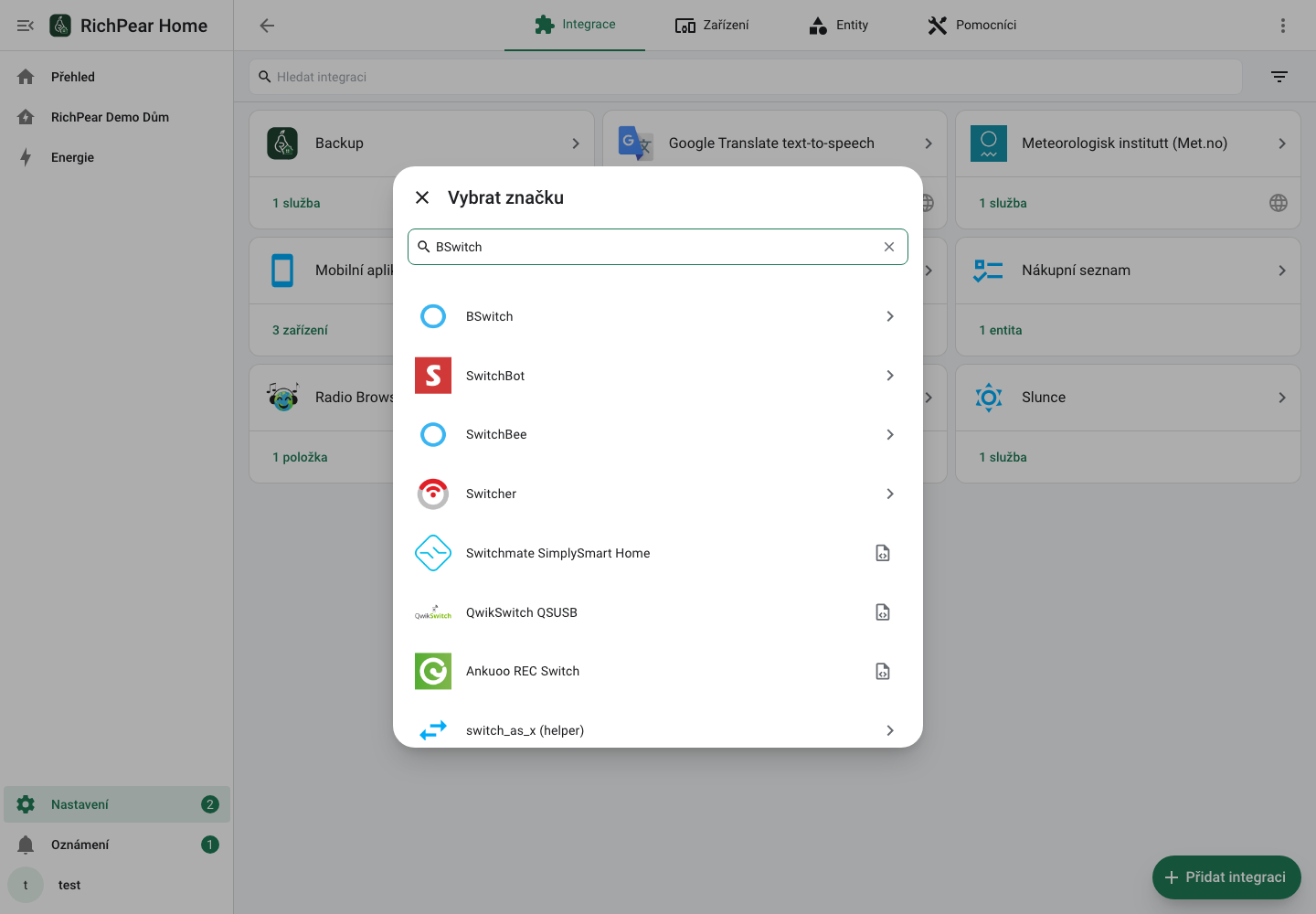This screenshot has height=914, width=1316.
Task: Open the Nákupní seznam integration
Action: pos(1128,271)
